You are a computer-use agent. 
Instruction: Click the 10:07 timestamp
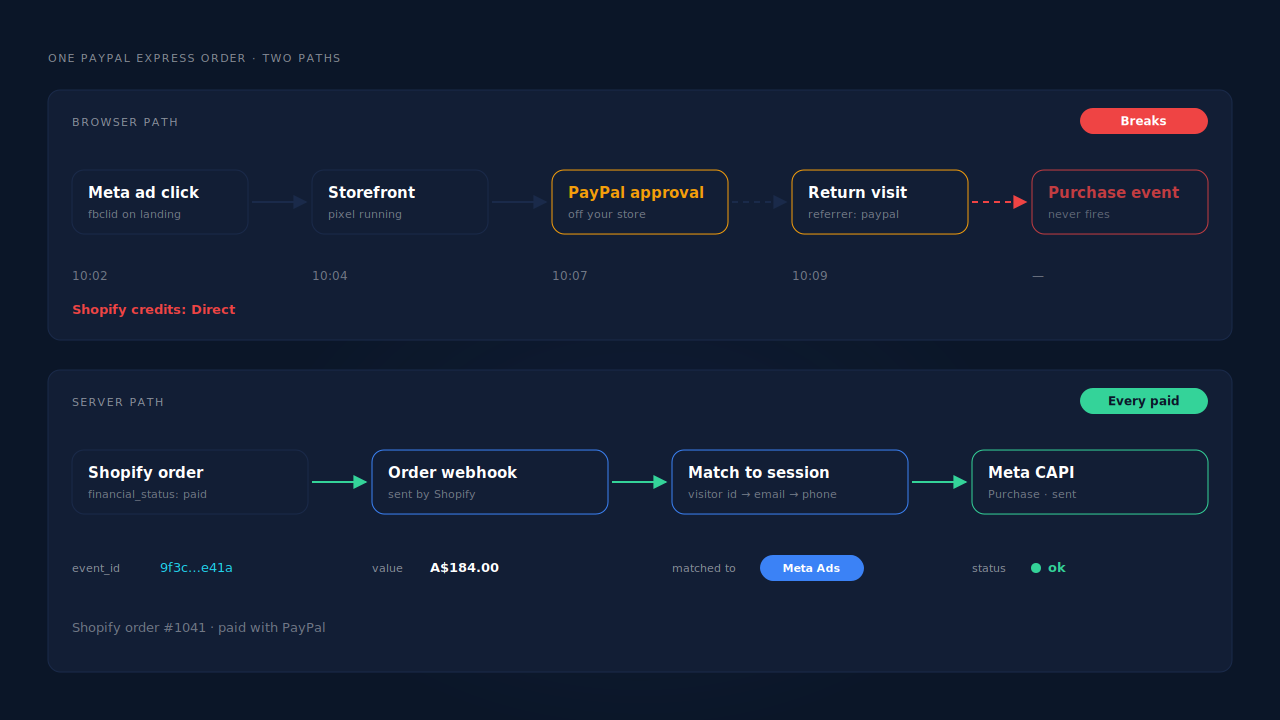pos(570,276)
